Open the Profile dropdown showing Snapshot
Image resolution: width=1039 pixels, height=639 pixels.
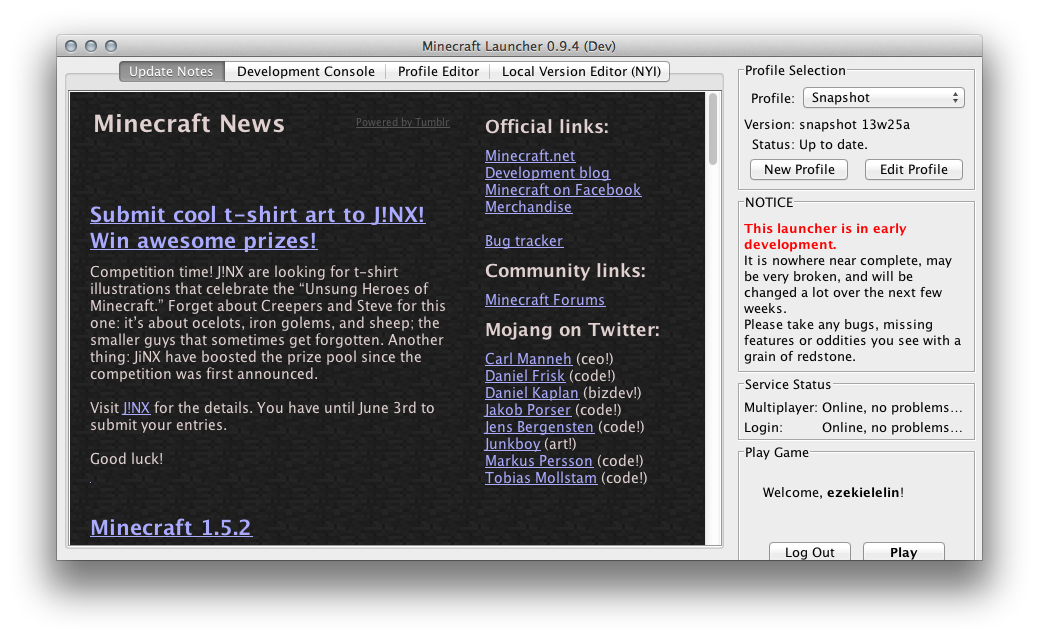coord(884,98)
